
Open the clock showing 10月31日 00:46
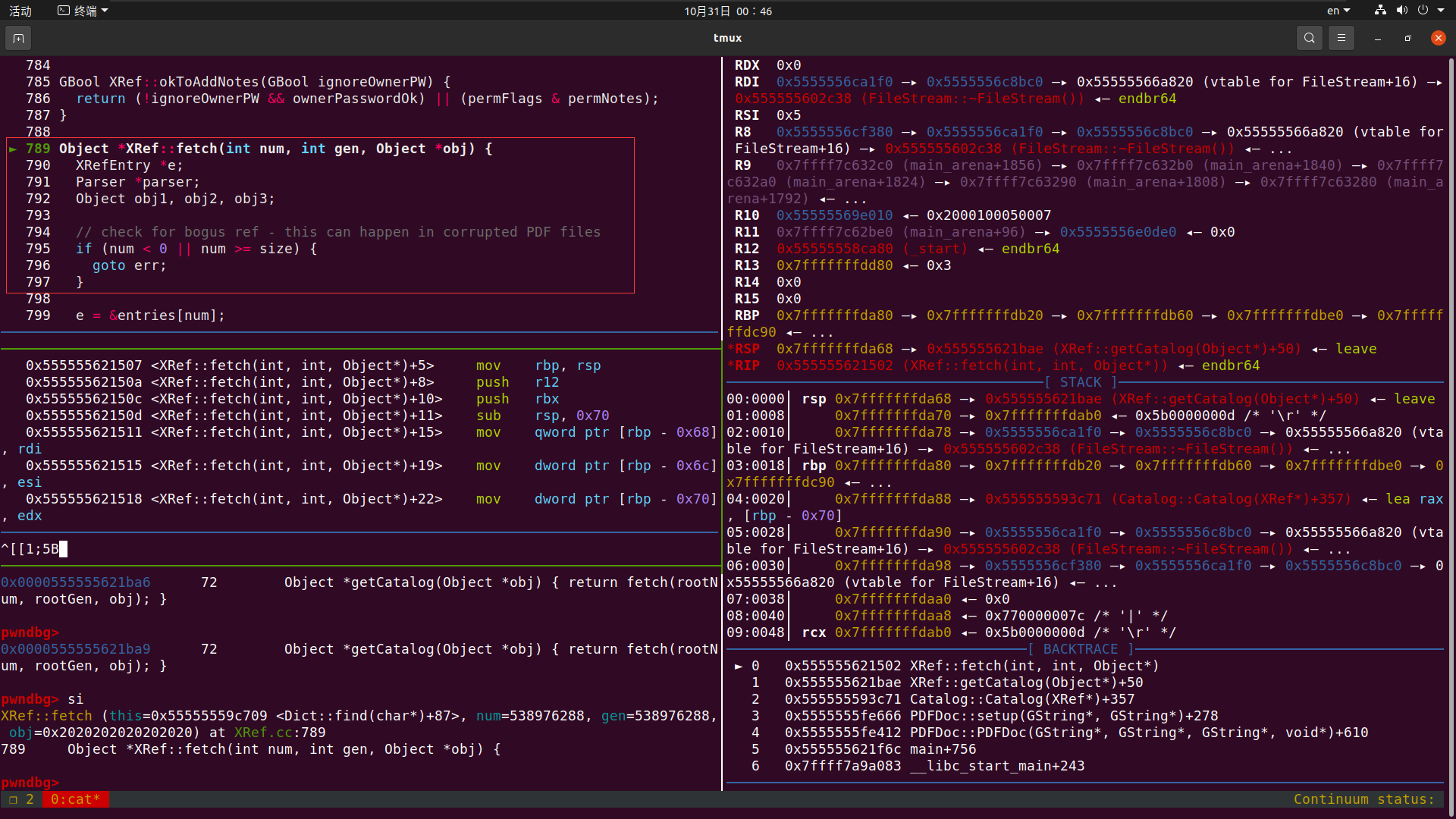pyautogui.click(x=728, y=11)
